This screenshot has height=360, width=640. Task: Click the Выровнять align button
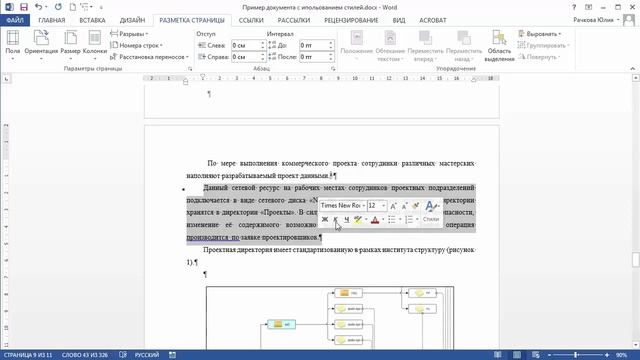pyautogui.click(x=541, y=34)
